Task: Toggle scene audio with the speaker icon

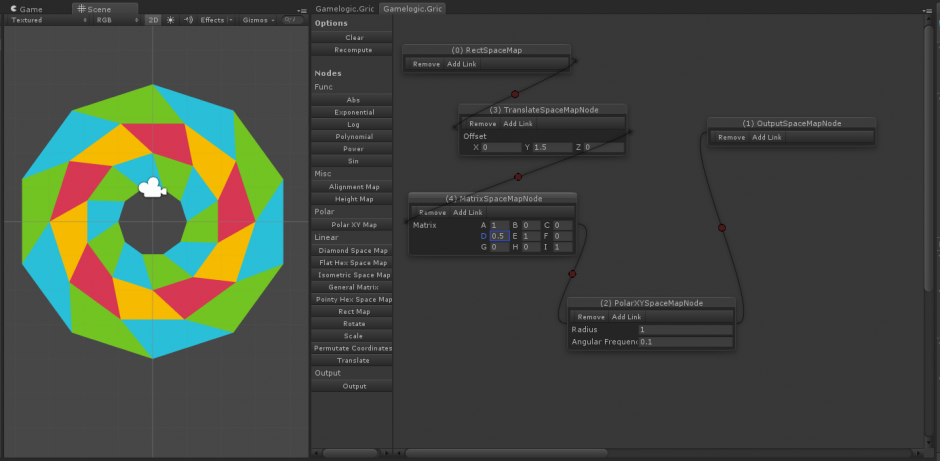Action: [188, 20]
